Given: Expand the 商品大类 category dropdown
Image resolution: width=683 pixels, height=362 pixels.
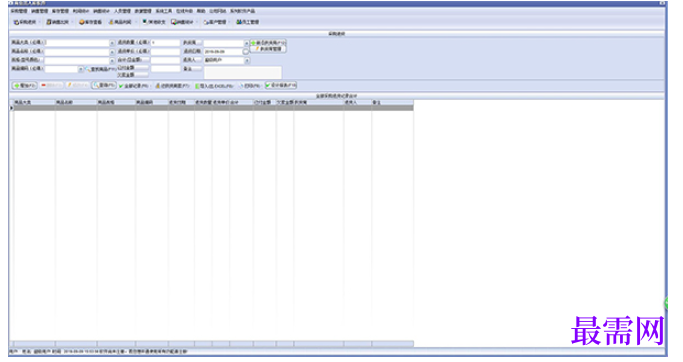Looking at the screenshot, I should coord(112,43).
